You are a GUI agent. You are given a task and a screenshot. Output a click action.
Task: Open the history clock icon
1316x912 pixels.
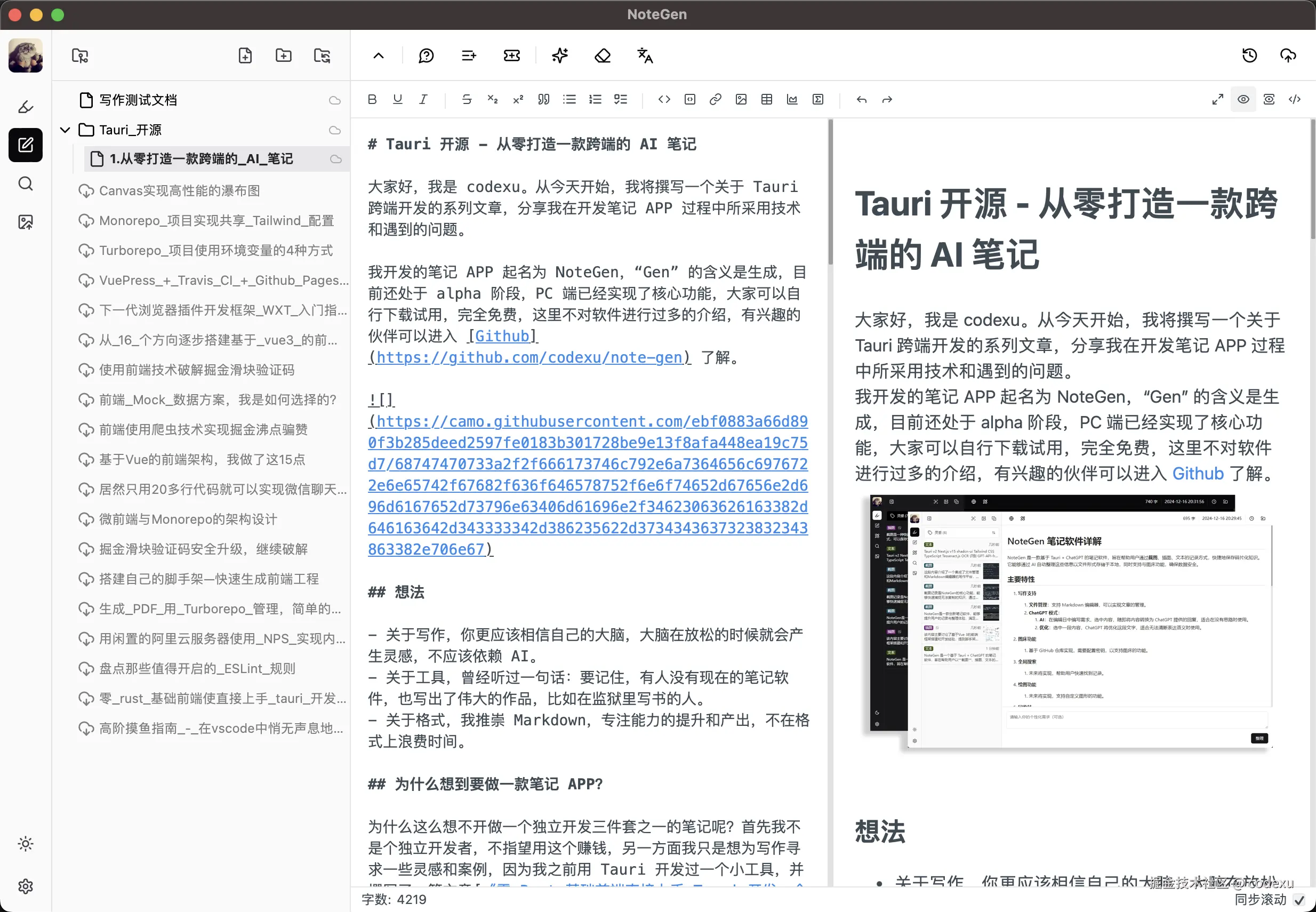click(1249, 55)
